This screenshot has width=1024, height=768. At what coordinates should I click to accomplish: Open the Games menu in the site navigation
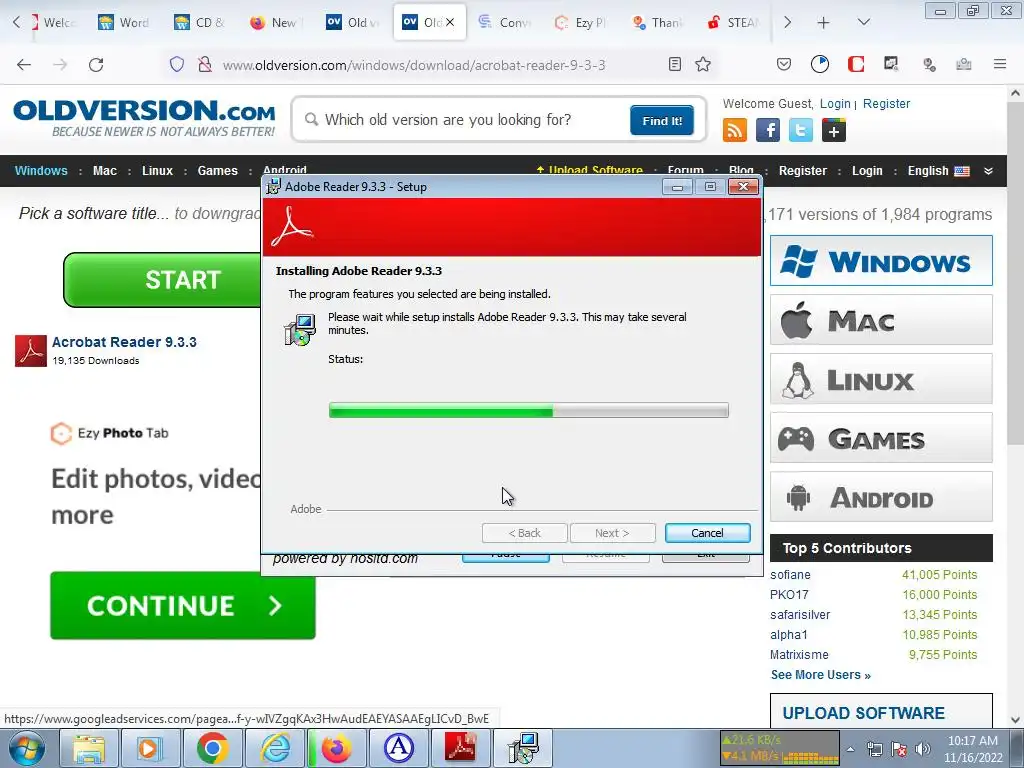pyautogui.click(x=217, y=171)
